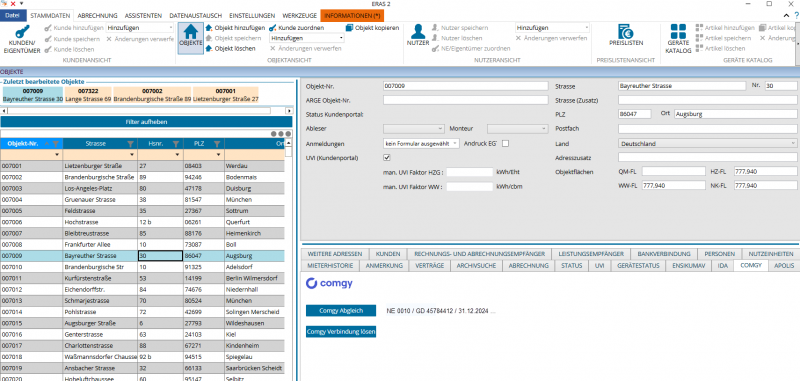Click the three grey dots above grid

click(281, 134)
